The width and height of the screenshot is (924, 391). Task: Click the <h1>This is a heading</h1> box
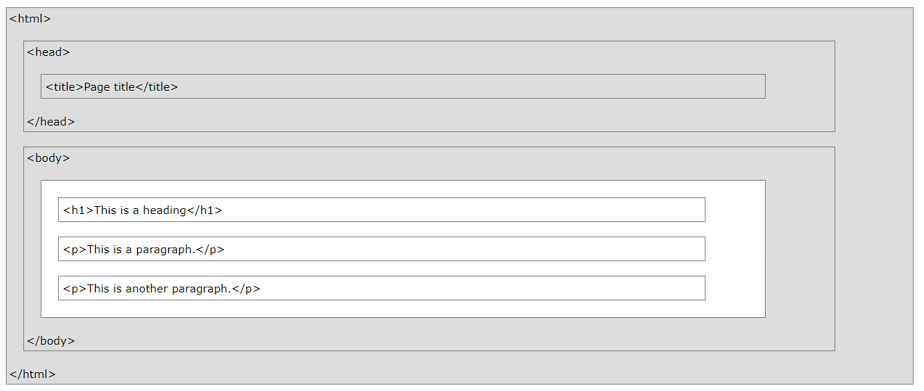381,210
